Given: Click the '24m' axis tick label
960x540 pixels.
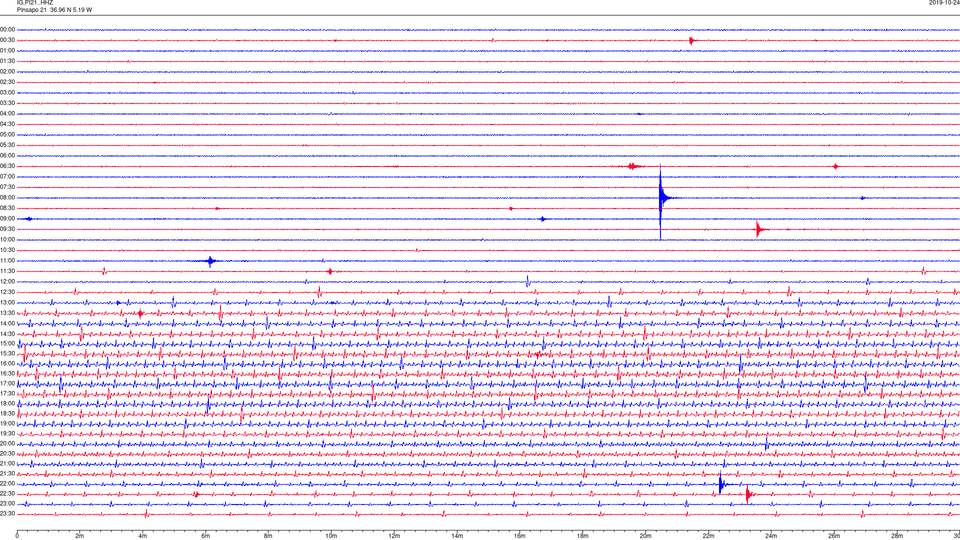Looking at the screenshot, I should [x=771, y=536].
